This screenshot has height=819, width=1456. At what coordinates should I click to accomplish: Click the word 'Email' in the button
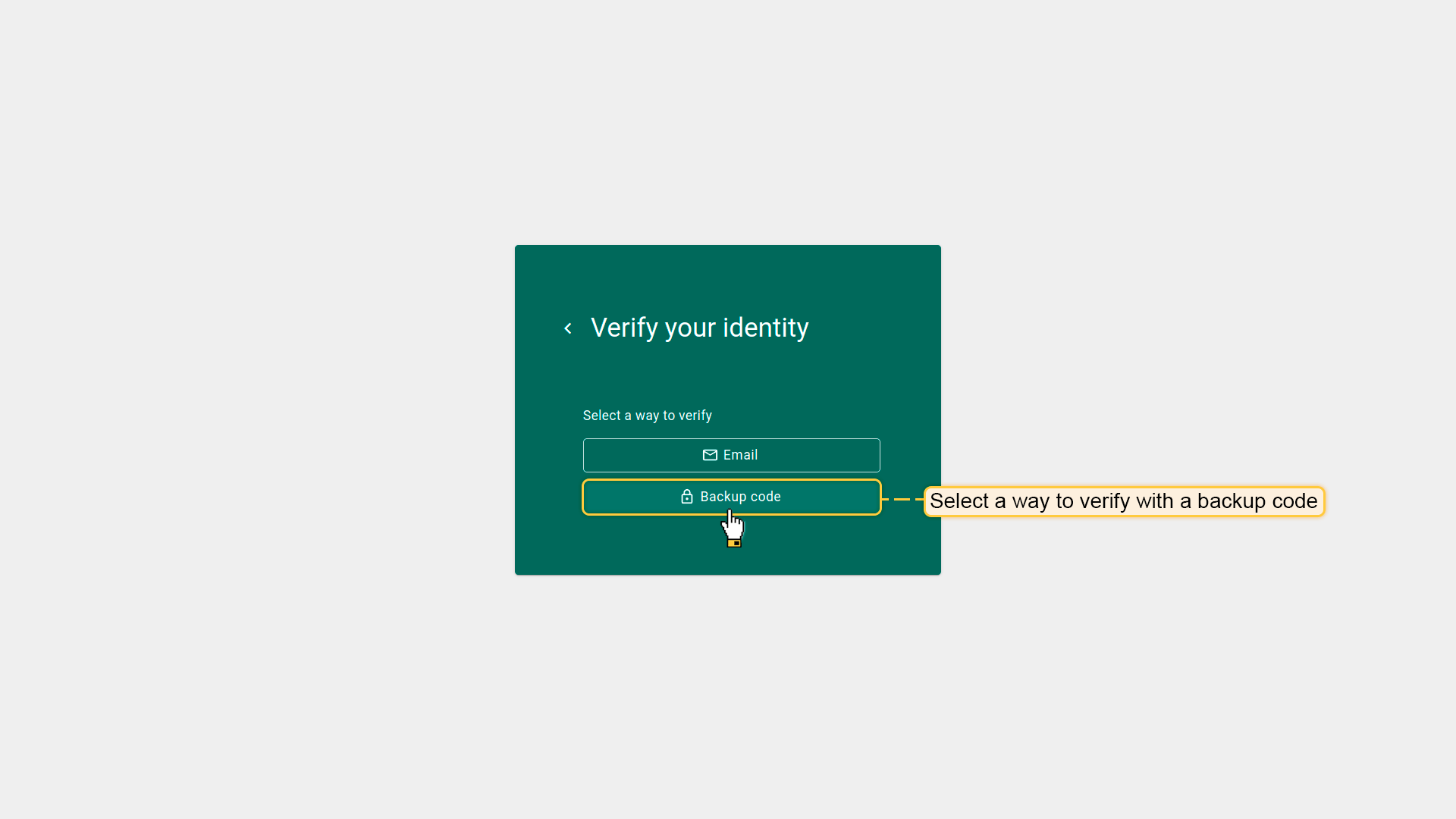coord(740,455)
